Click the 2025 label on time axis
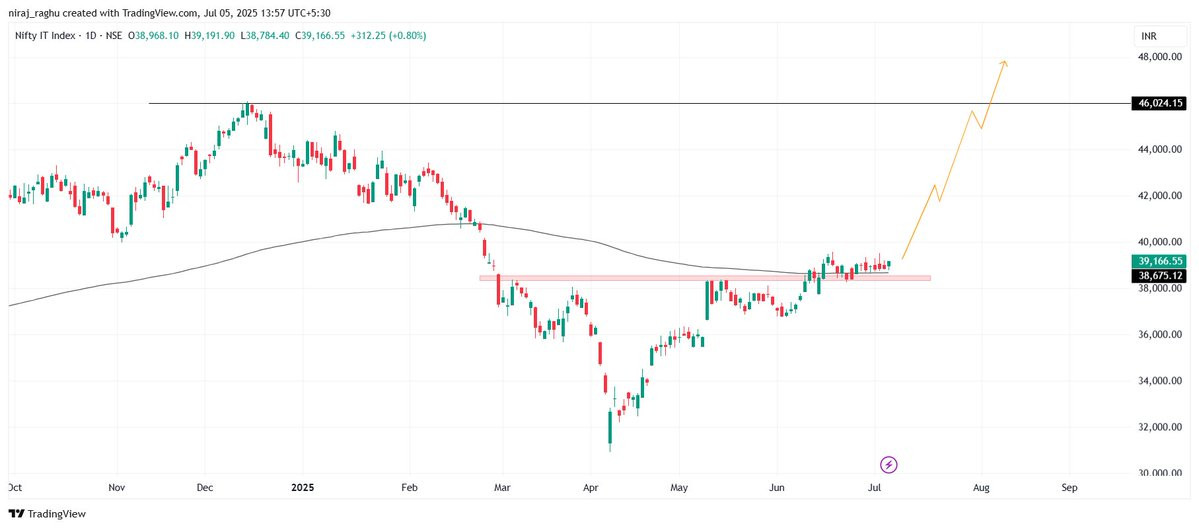The image size is (1199, 528). click(x=300, y=488)
